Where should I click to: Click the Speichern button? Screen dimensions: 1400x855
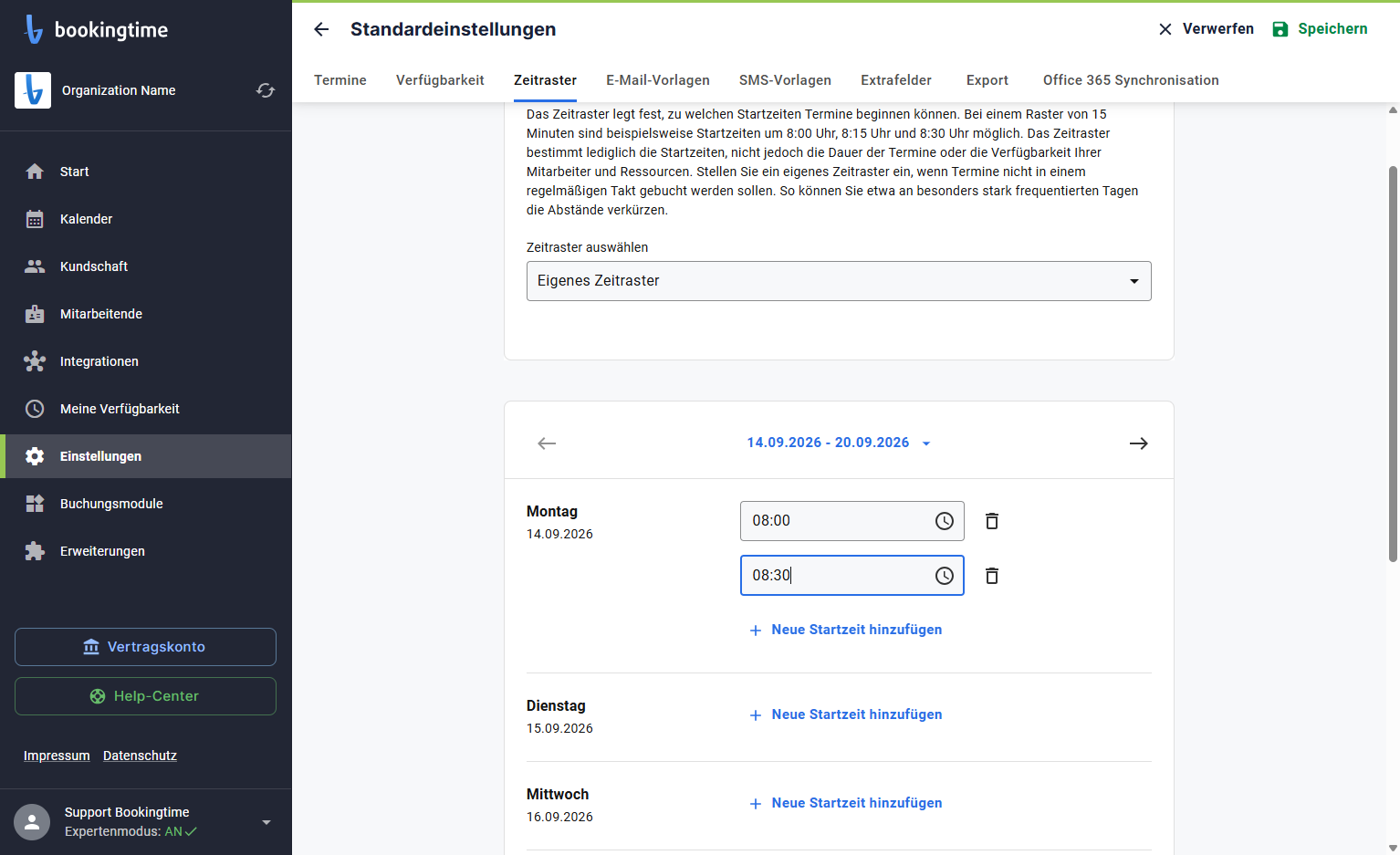click(x=1320, y=29)
